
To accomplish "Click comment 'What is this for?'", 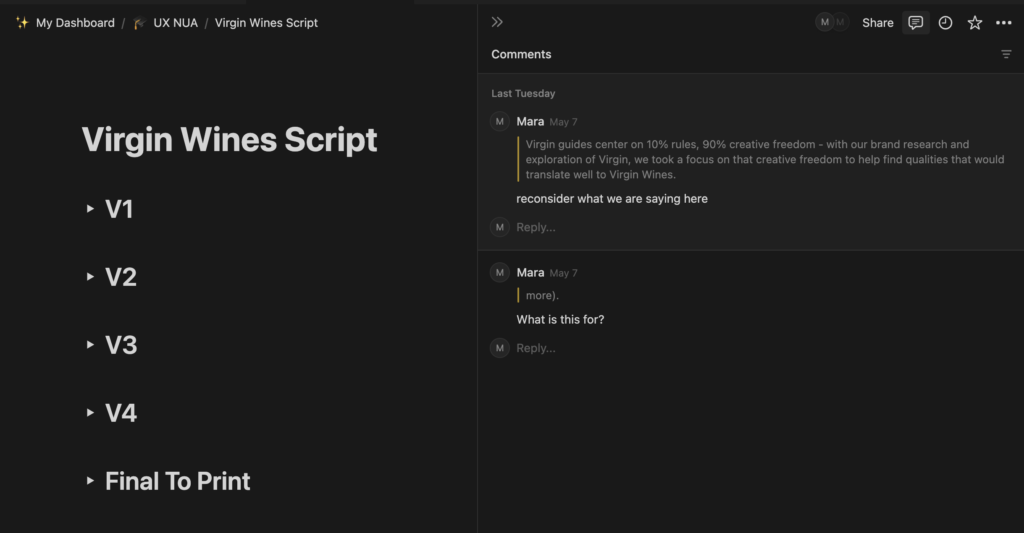I will click(560, 319).
